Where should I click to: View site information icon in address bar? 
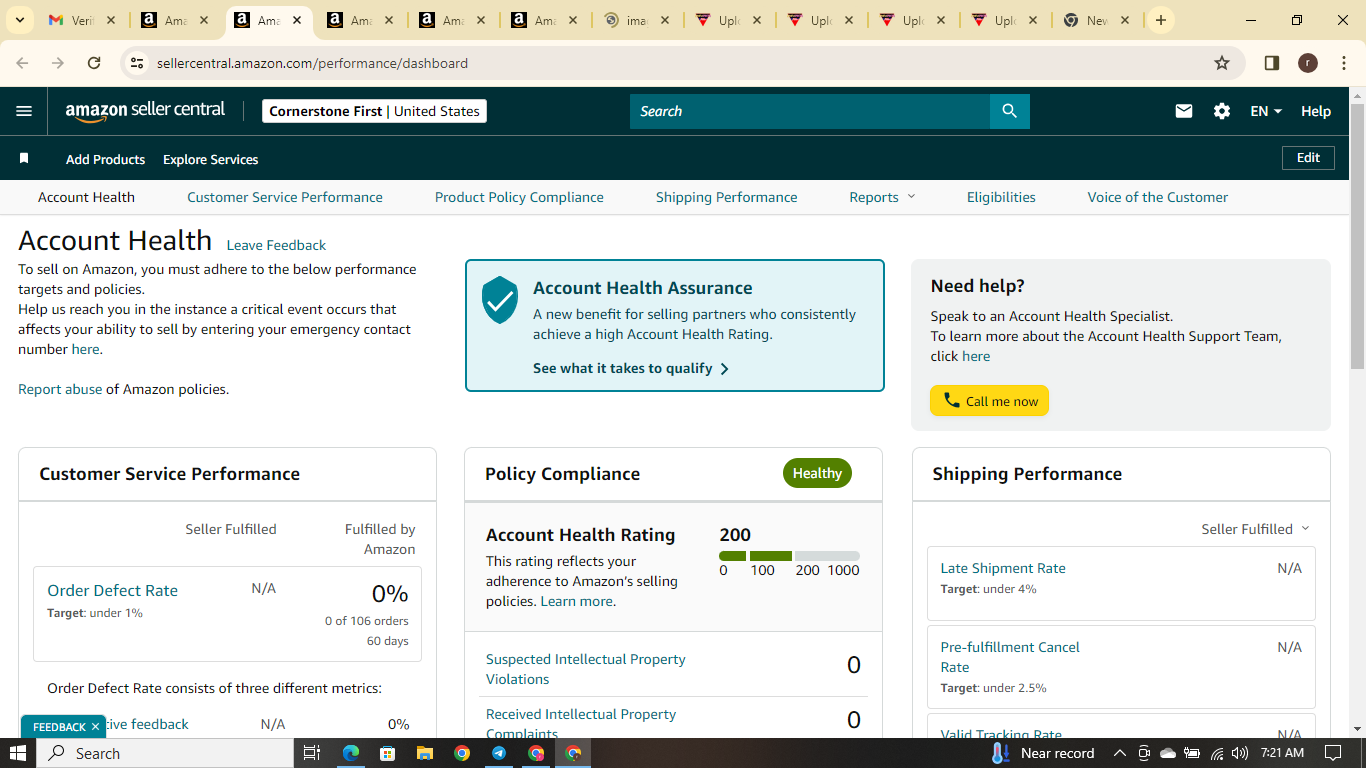pyautogui.click(x=138, y=63)
